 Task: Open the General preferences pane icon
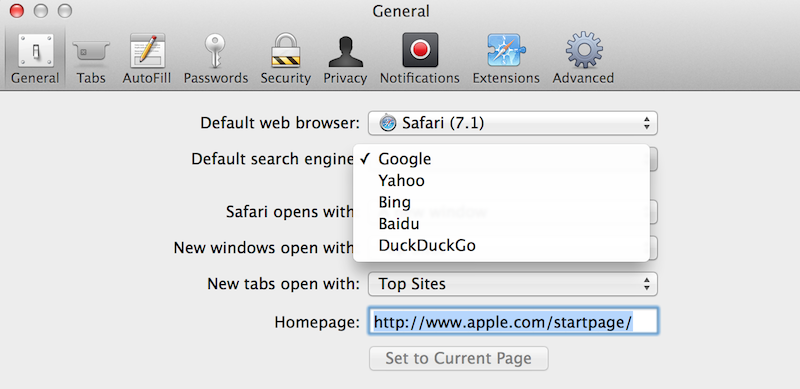tap(36, 51)
